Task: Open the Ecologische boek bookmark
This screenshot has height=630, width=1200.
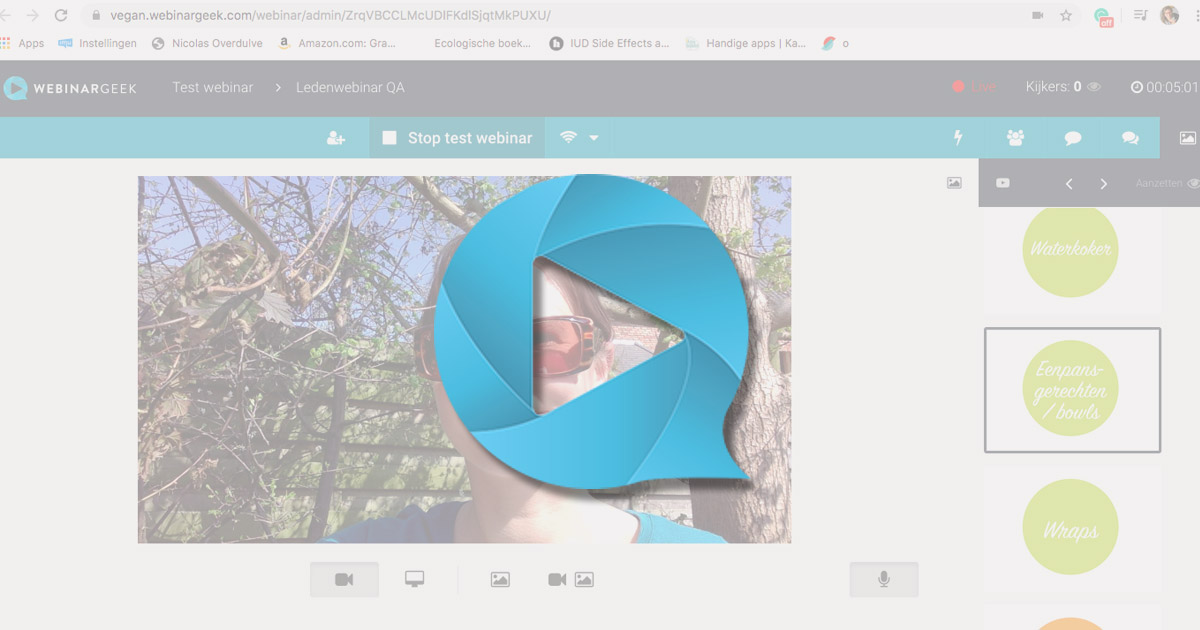Action: click(482, 43)
